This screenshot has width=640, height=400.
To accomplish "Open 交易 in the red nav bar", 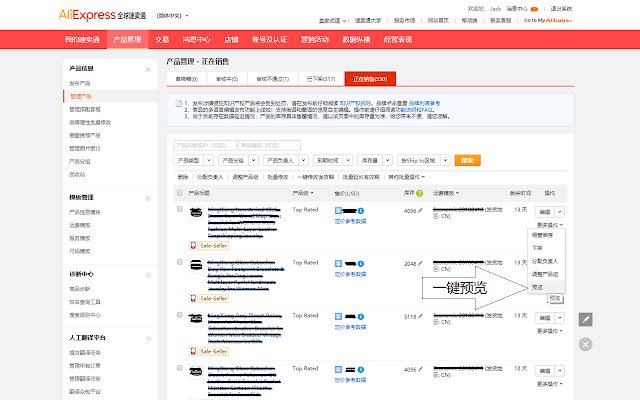I will point(162,40).
